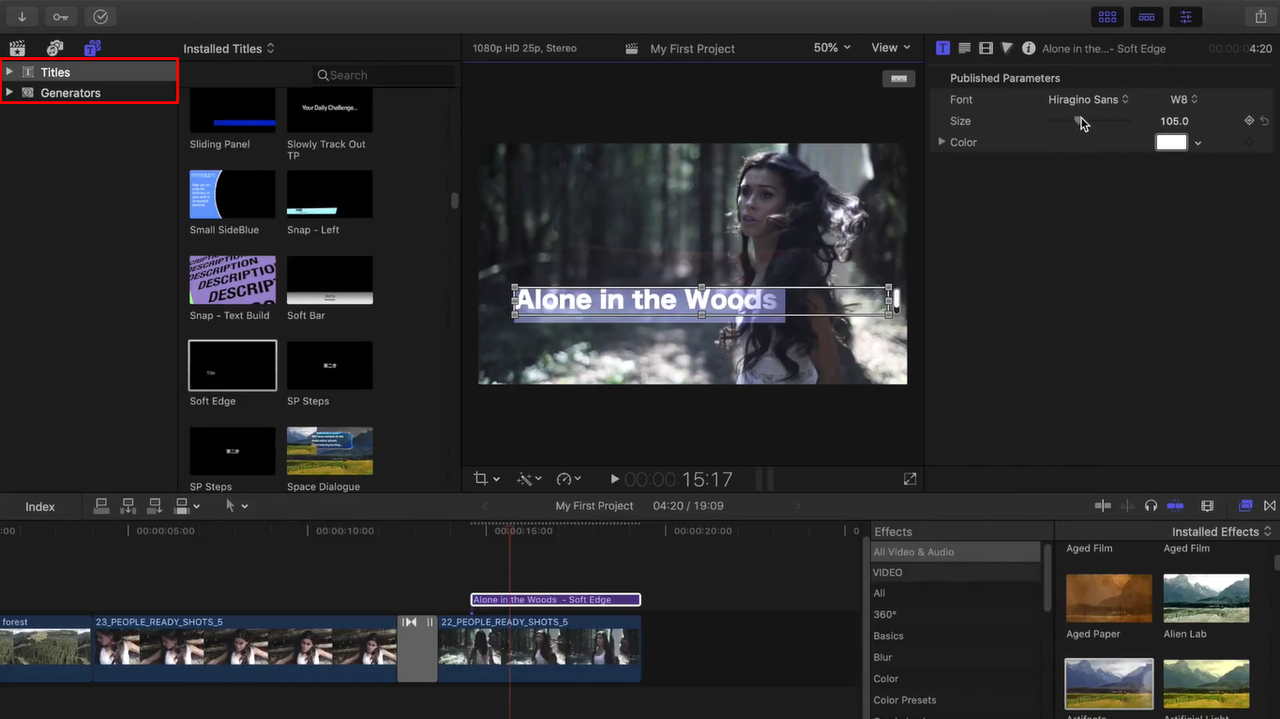Open the Info inspector tab

click(x=1028, y=48)
